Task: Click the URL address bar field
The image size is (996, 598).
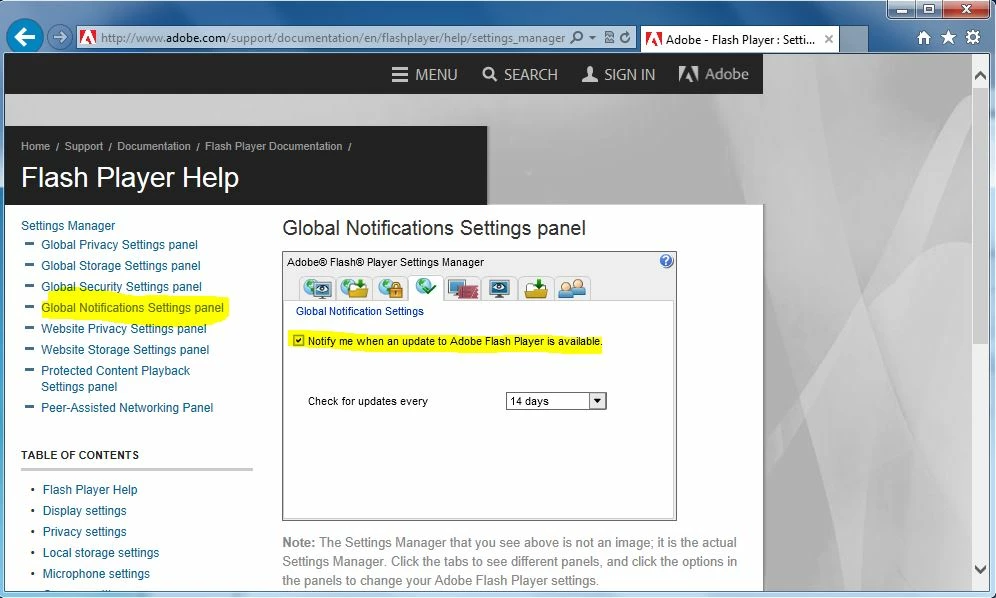Action: tap(332, 37)
